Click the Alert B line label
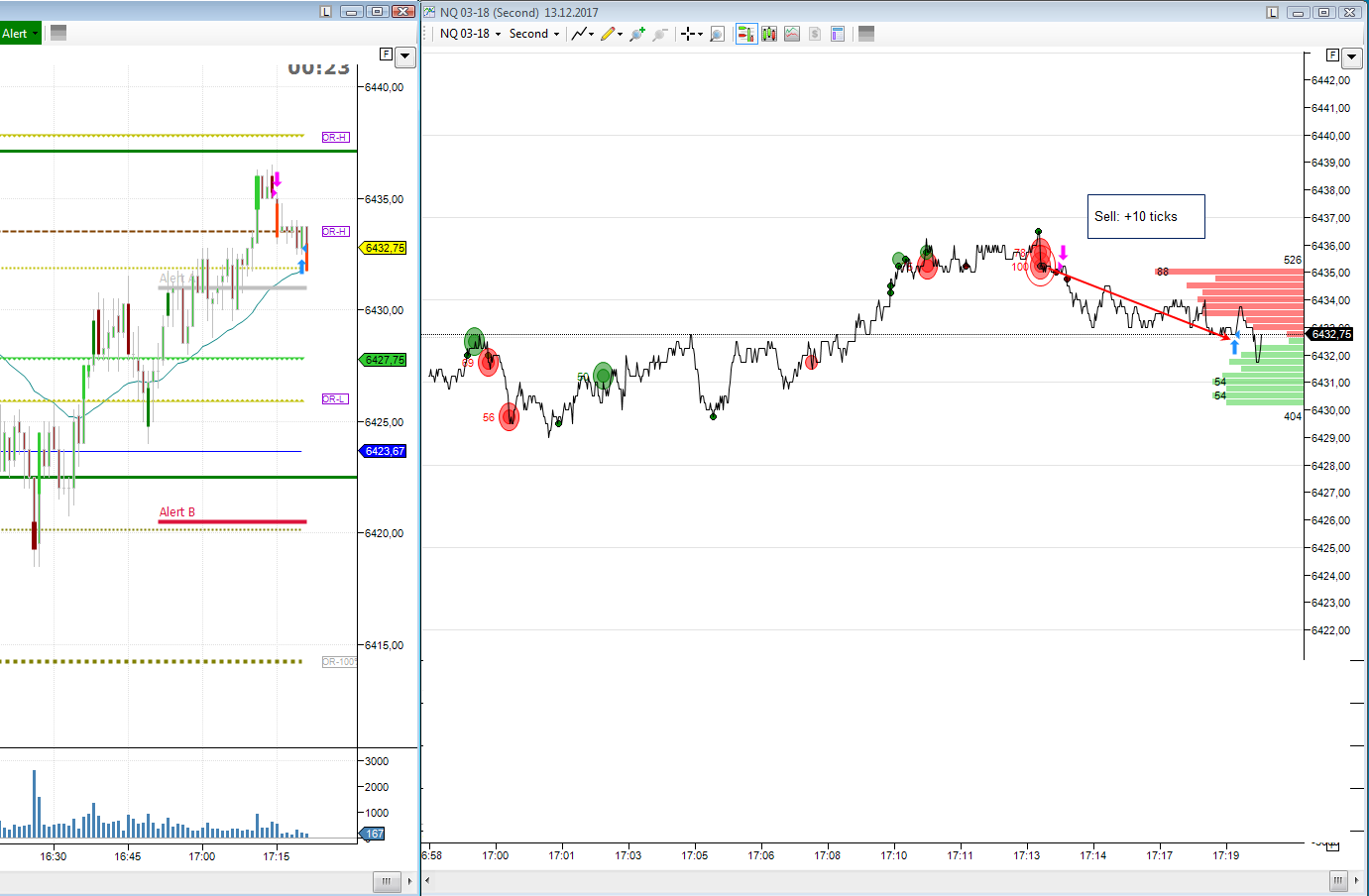1369x896 pixels. (x=177, y=512)
